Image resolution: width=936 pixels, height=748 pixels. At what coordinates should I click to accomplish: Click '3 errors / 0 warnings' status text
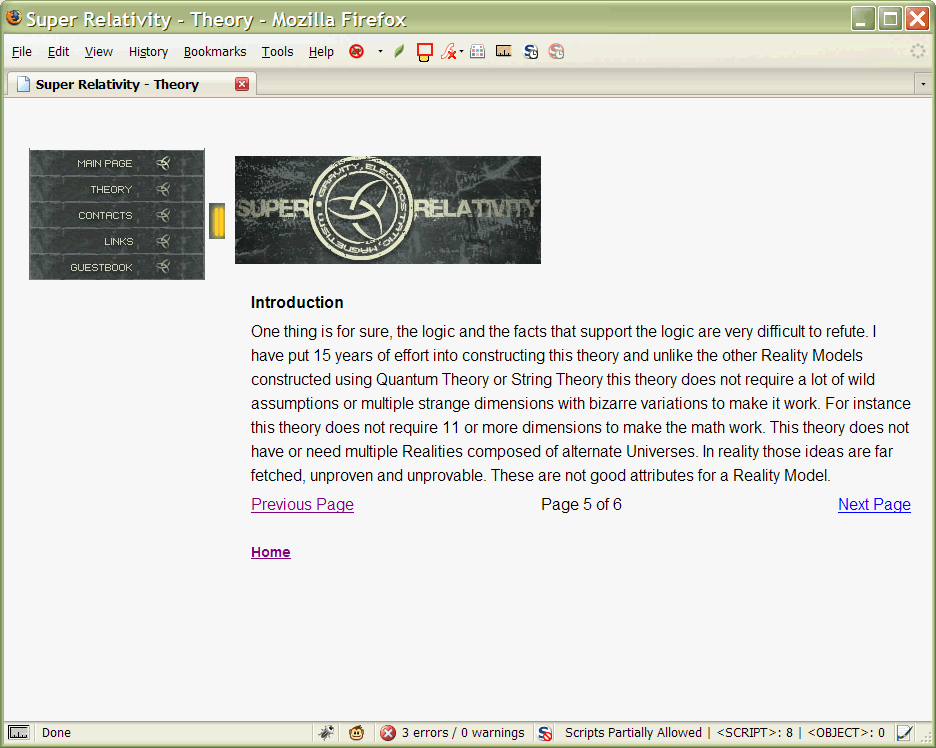(463, 732)
